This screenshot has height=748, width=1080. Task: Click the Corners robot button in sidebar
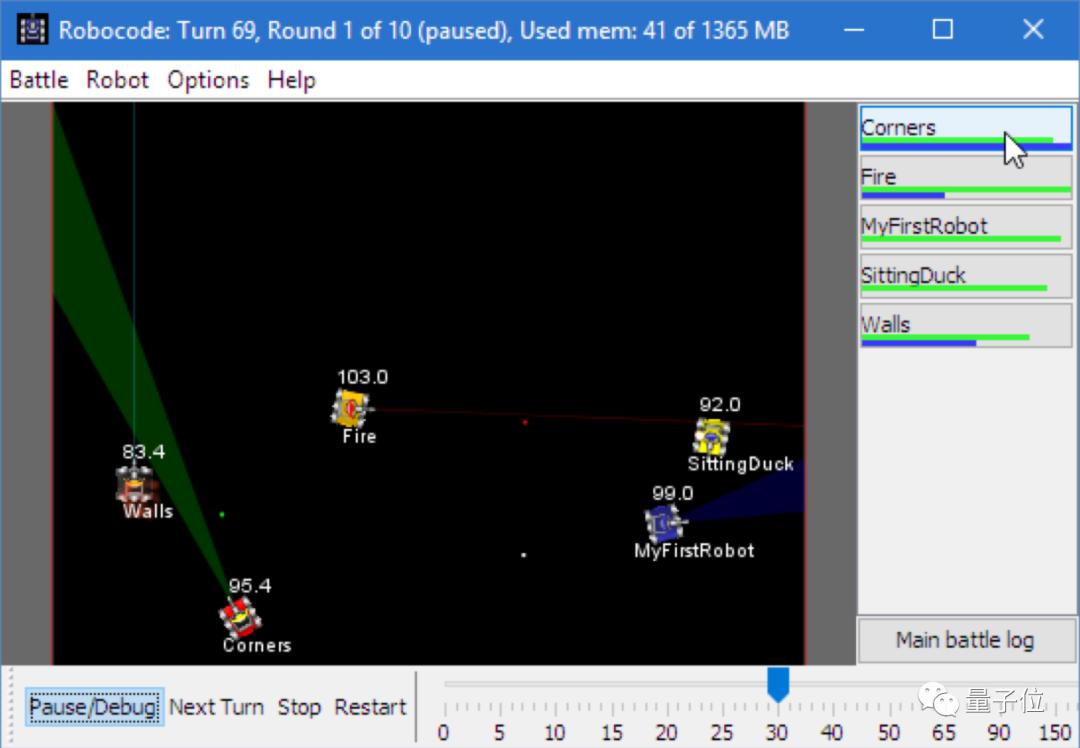[966, 128]
